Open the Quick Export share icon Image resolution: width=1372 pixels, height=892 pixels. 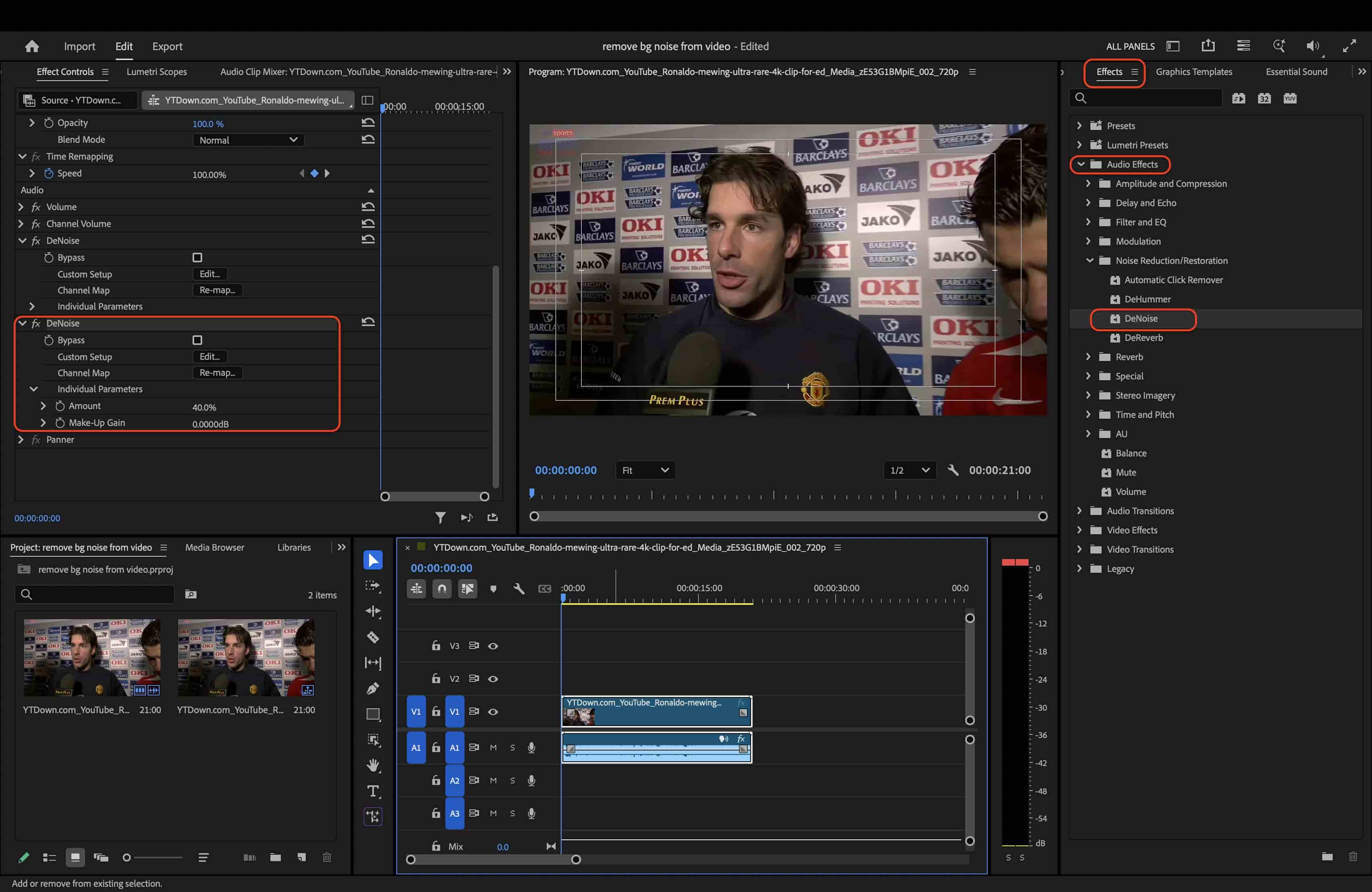[1208, 46]
